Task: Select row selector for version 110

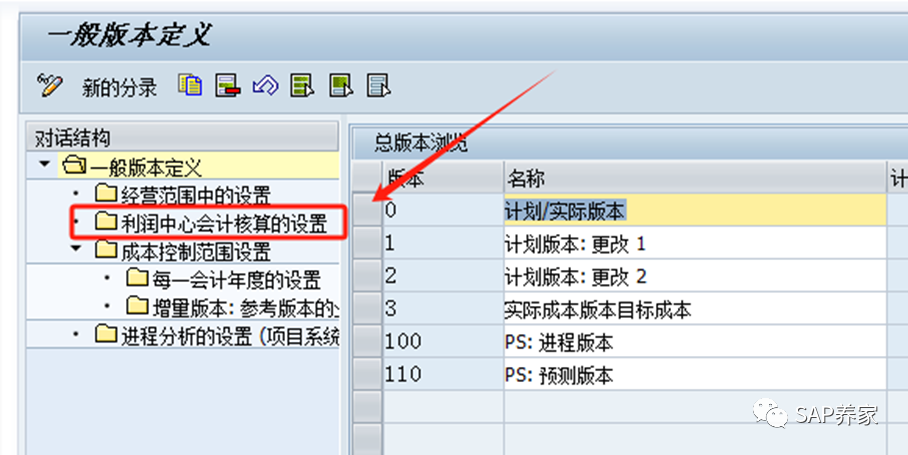Action: [x=368, y=374]
